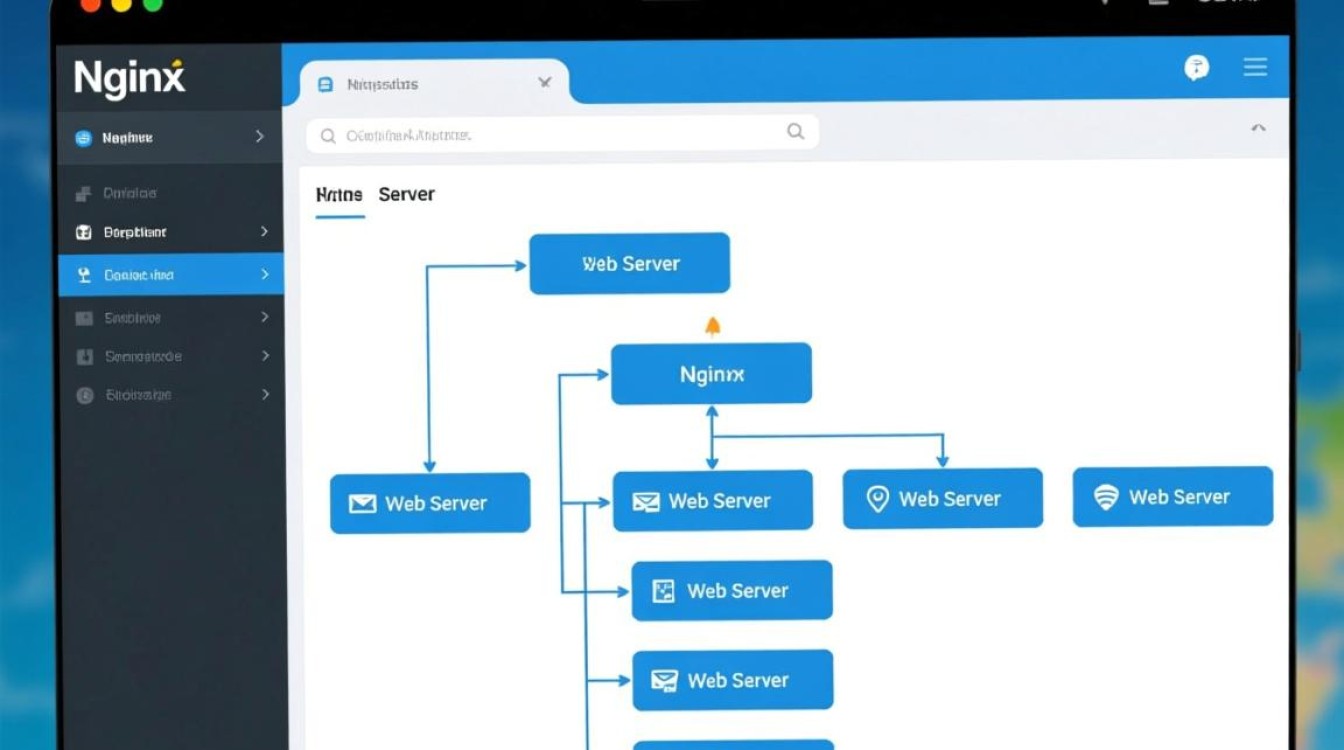Open the hamburger menu in header
1344x750 pixels.
(x=1255, y=67)
